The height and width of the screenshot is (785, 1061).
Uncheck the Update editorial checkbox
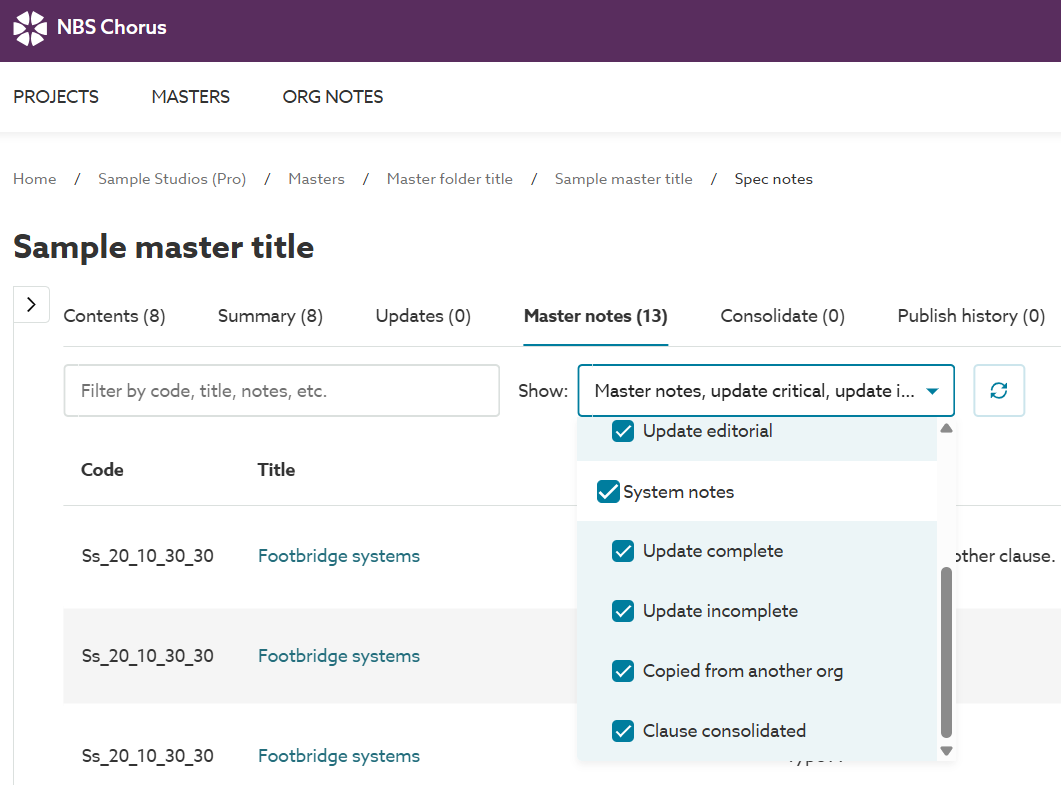[623, 431]
